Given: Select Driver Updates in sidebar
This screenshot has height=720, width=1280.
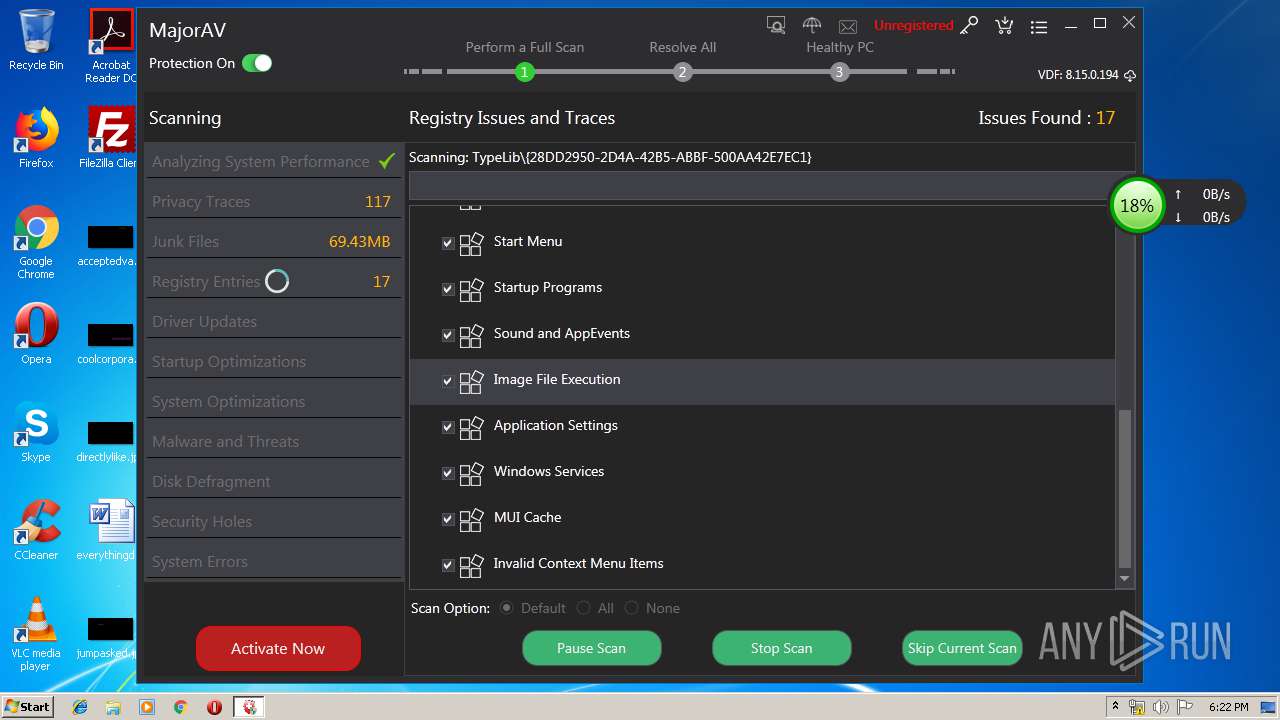Looking at the screenshot, I should coord(273,321).
